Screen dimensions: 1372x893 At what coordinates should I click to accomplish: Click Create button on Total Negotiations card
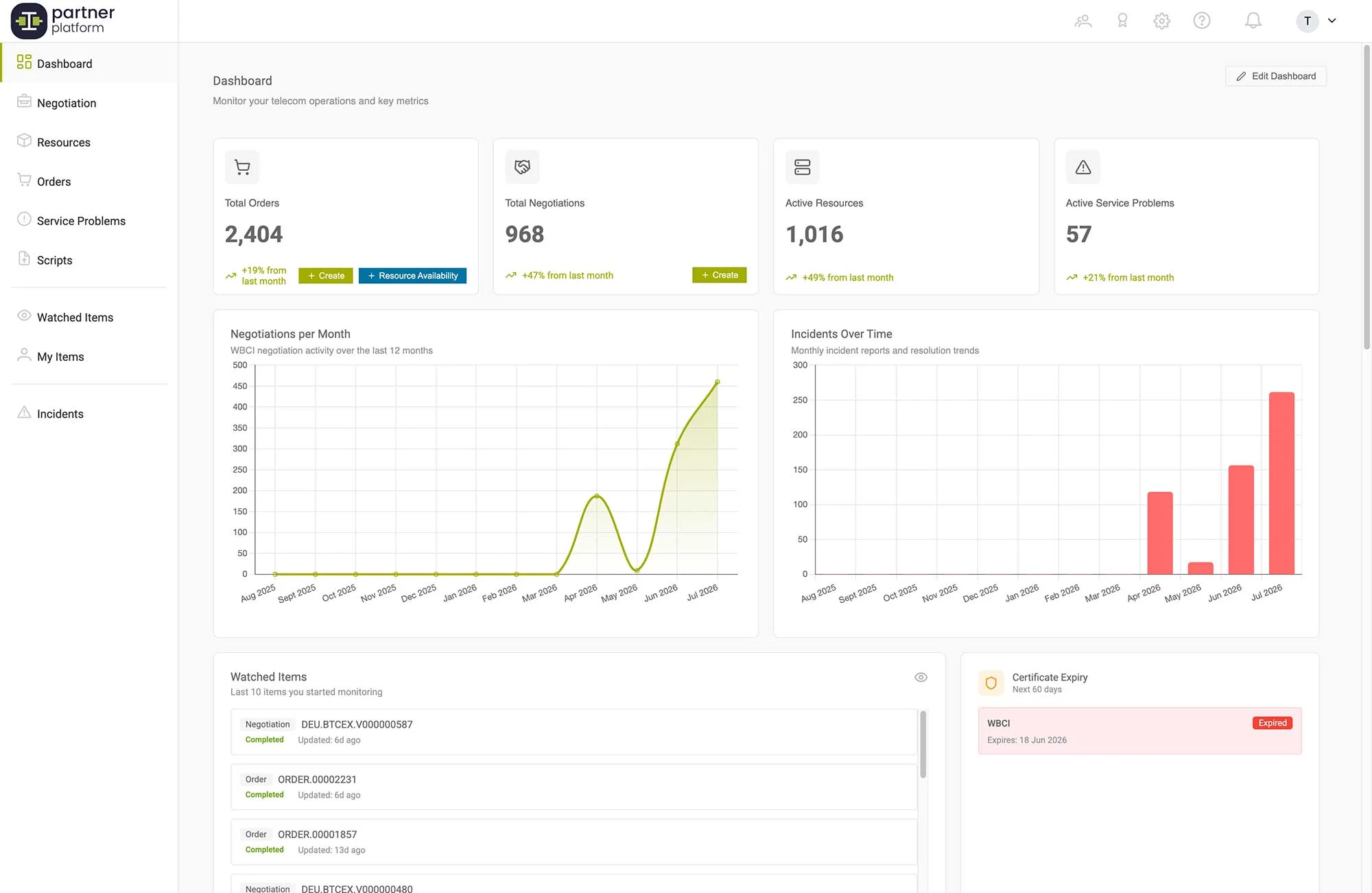point(719,275)
